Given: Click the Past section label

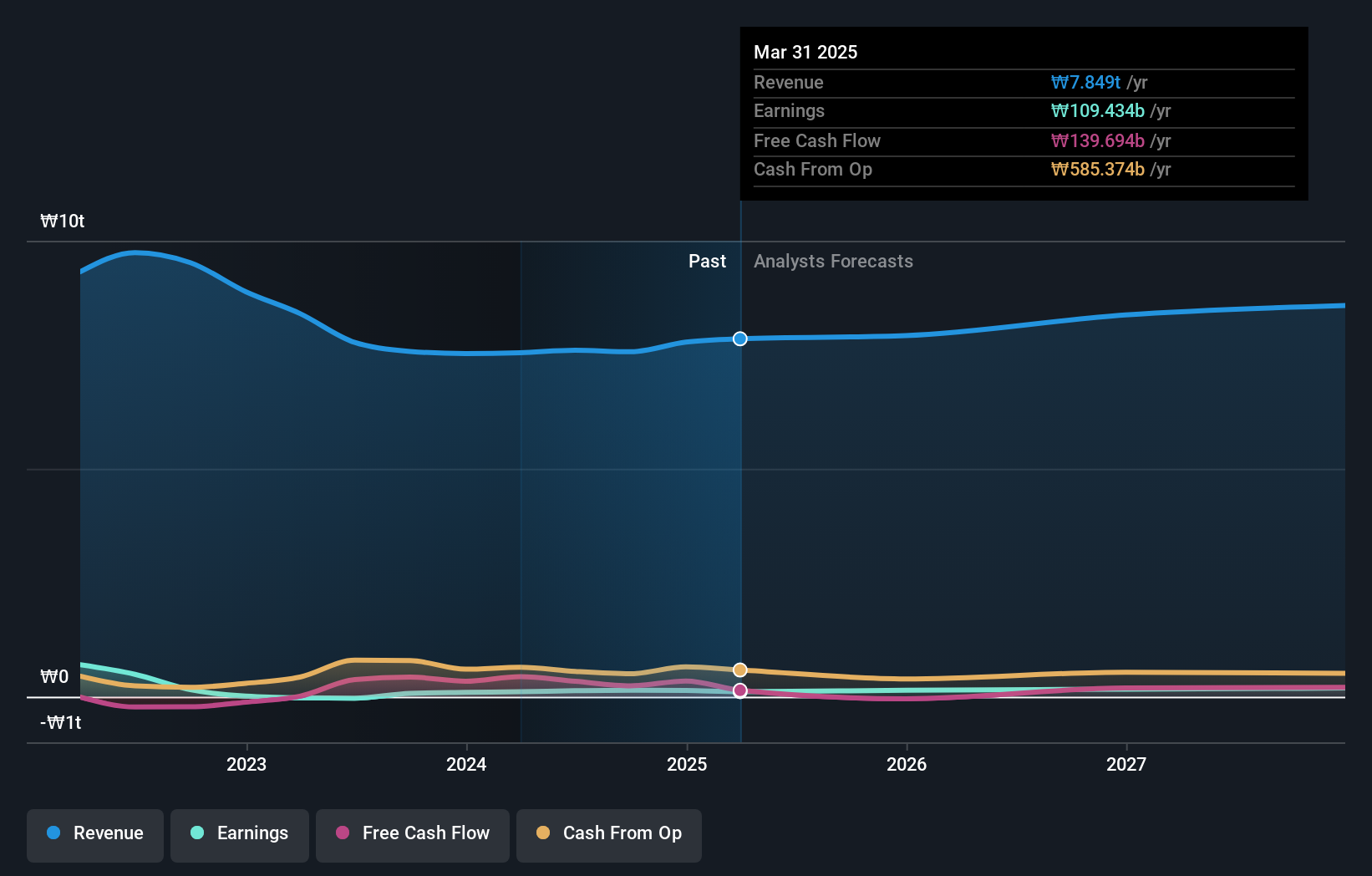Looking at the screenshot, I should click(x=707, y=261).
